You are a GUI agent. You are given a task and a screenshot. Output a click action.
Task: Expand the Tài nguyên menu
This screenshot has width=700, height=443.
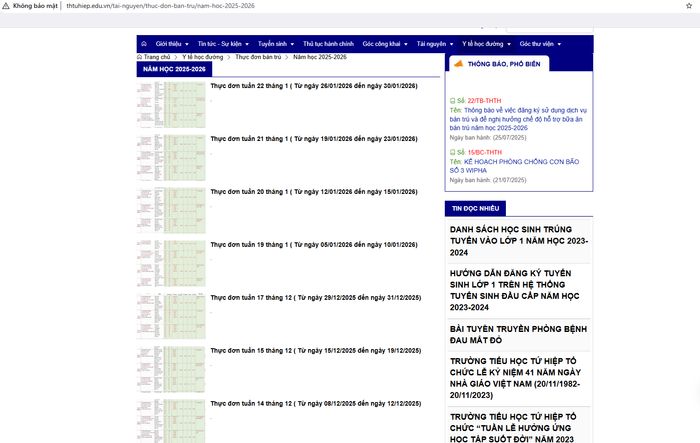point(435,44)
